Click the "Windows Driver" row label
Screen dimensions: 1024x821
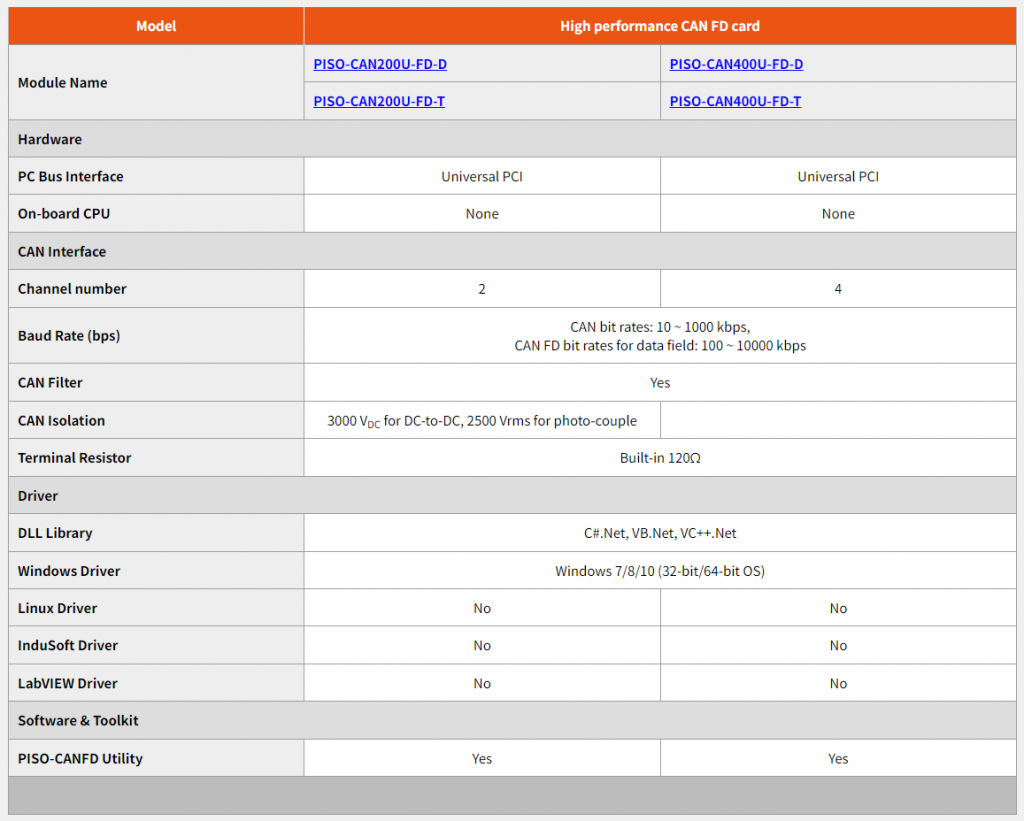[69, 571]
